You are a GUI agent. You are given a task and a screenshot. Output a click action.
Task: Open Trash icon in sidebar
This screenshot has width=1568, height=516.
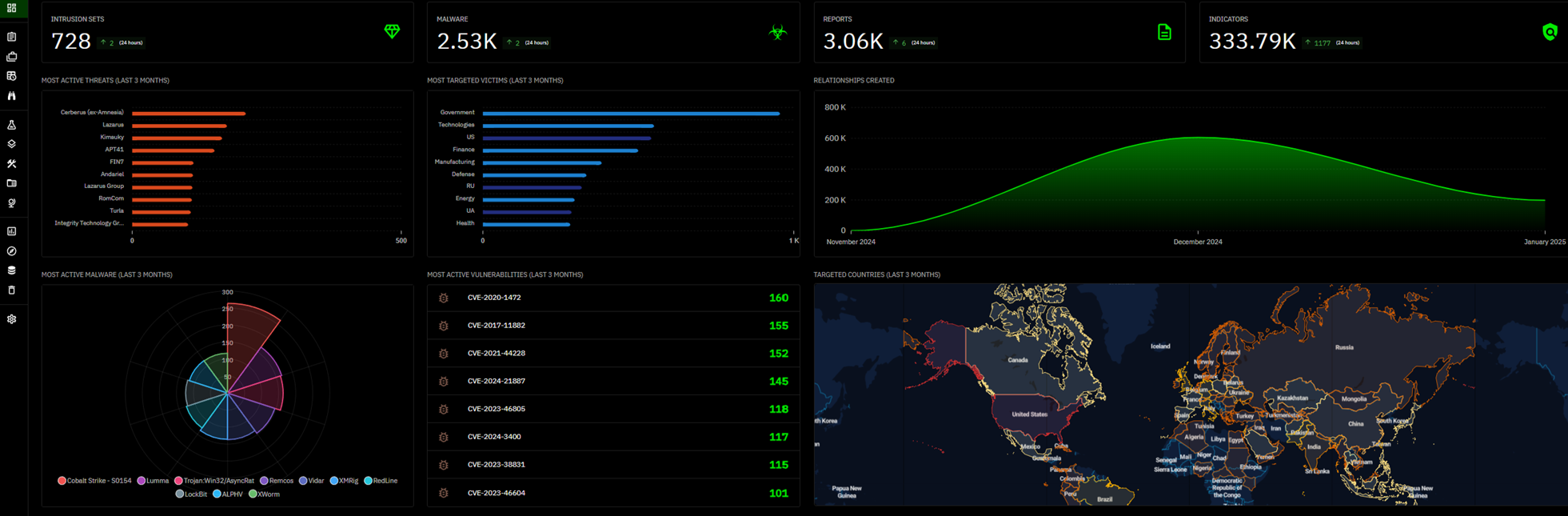click(x=12, y=290)
